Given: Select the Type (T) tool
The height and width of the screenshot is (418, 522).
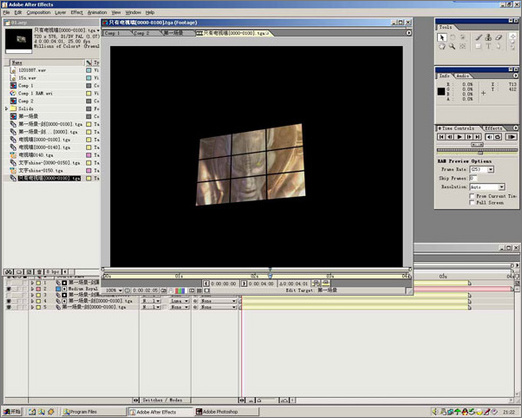Looking at the screenshot, I should (488, 47).
